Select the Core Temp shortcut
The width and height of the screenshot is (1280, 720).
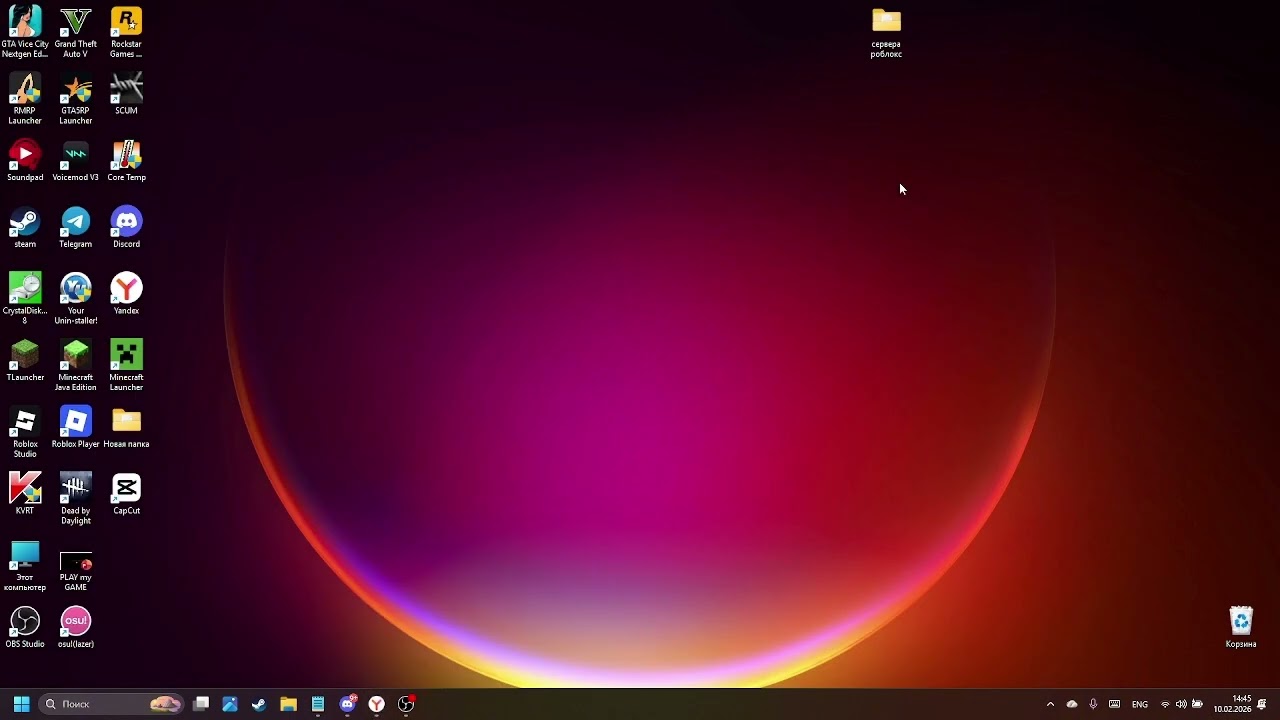[x=126, y=161]
